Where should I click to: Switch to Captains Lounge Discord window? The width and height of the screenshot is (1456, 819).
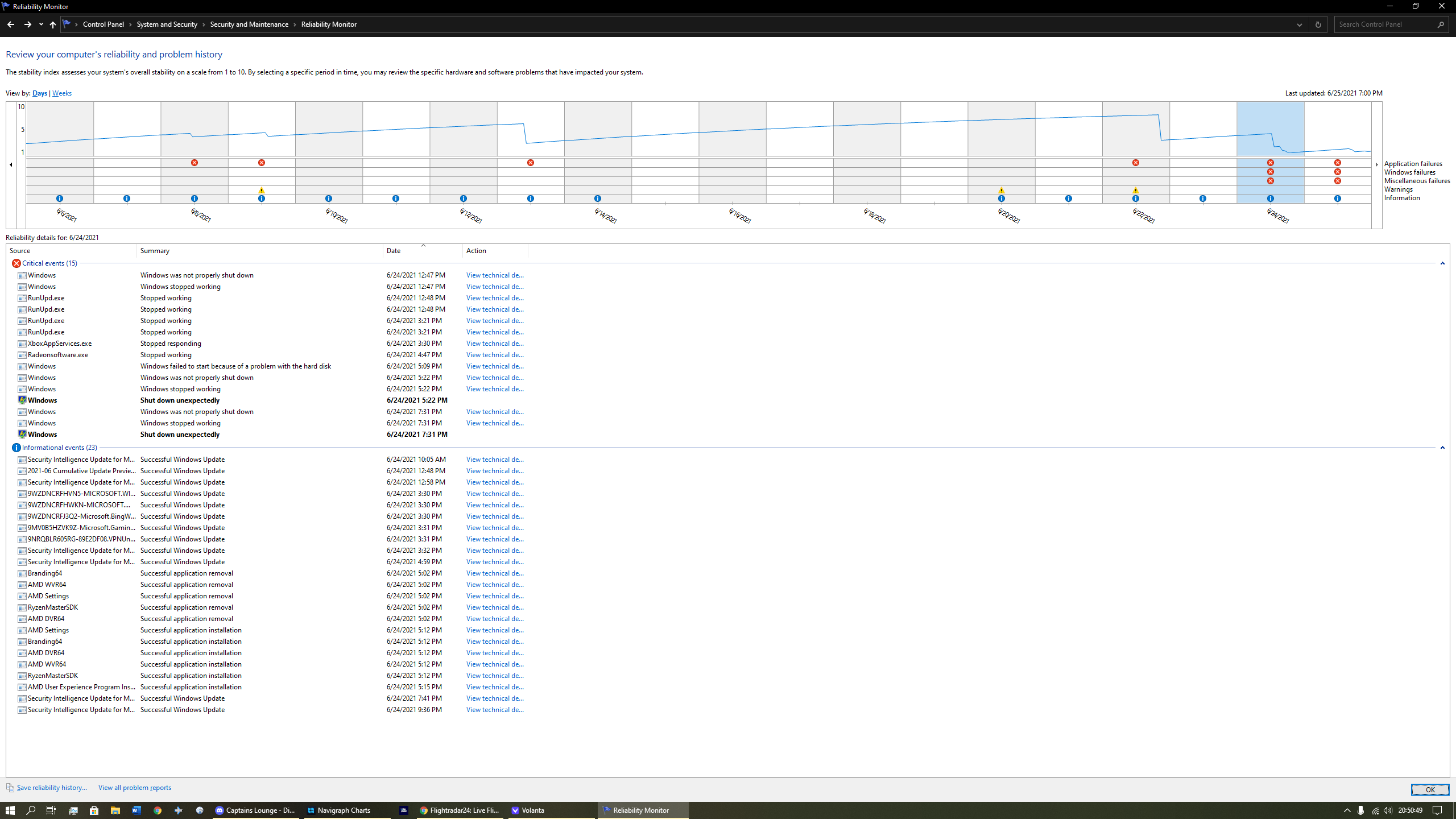coord(256,810)
